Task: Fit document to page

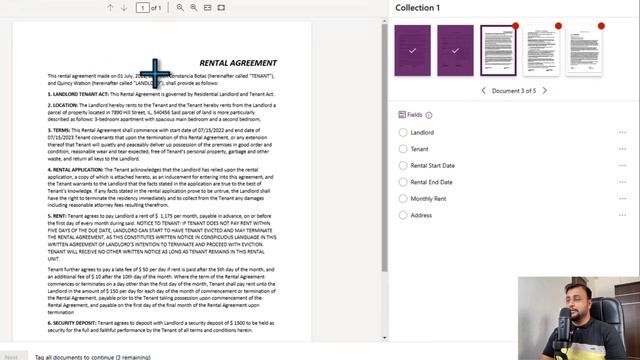Action: coord(221,8)
